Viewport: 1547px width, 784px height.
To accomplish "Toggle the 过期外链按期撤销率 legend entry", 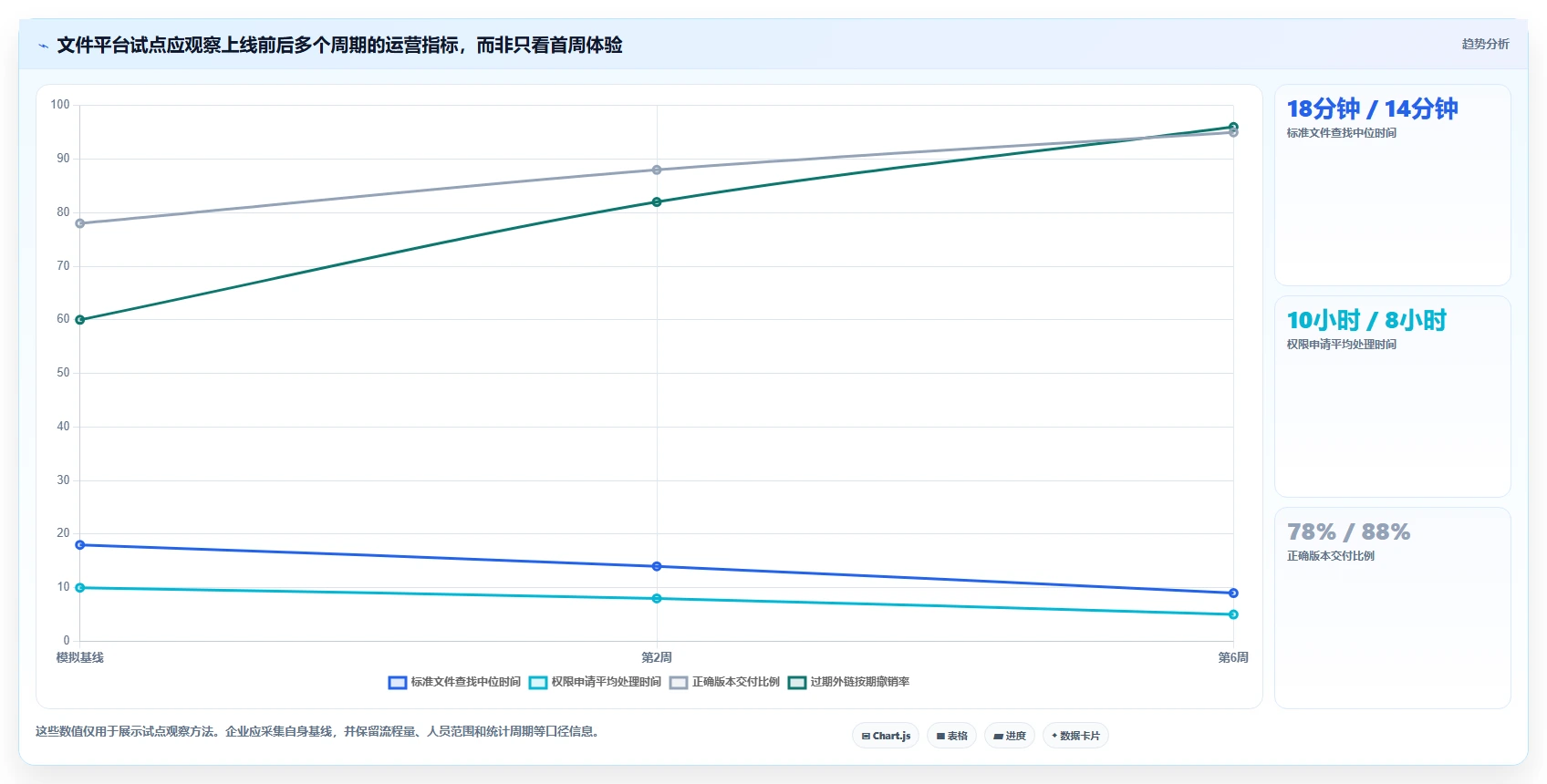I will point(848,682).
